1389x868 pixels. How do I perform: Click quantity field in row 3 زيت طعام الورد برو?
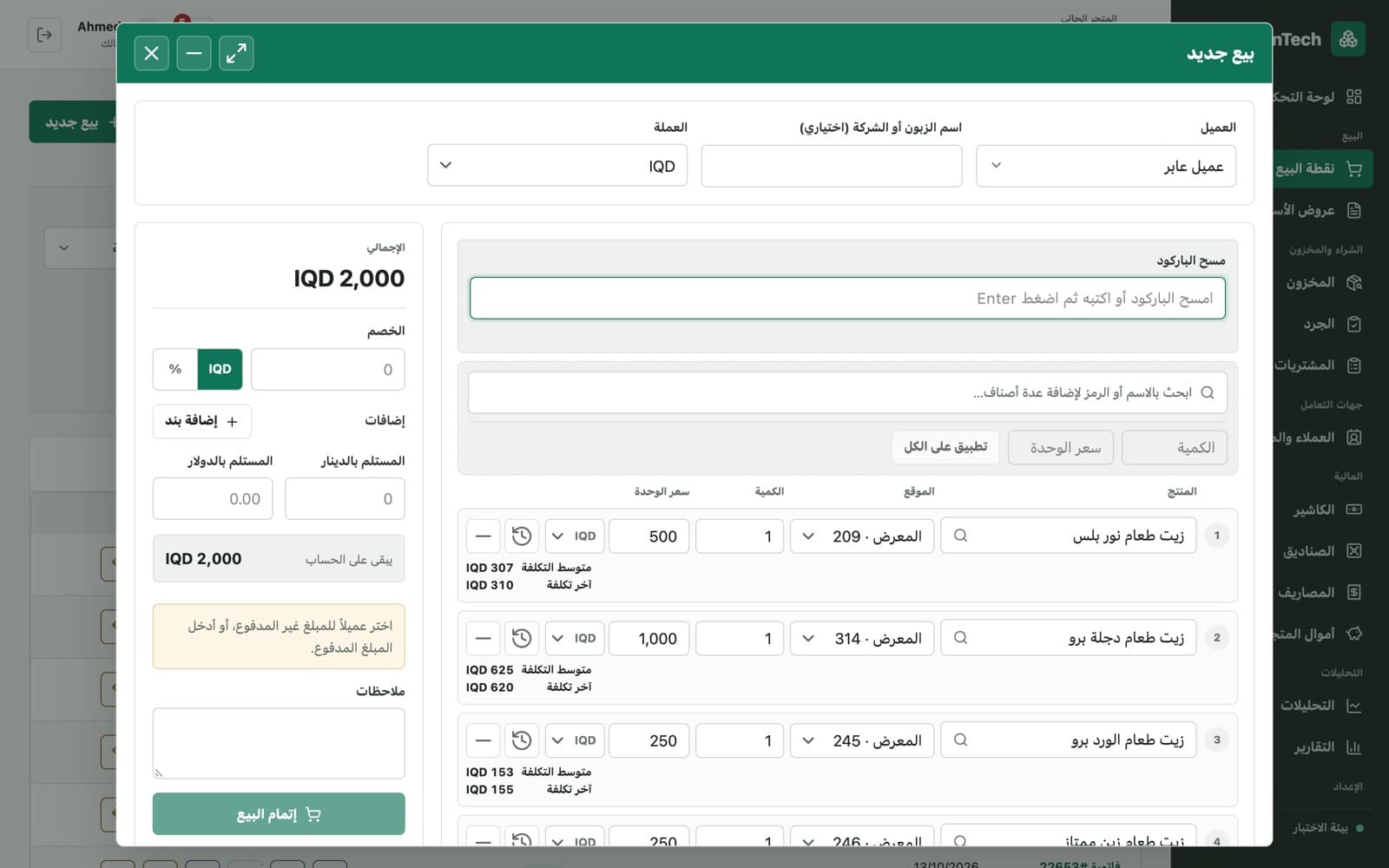click(x=740, y=741)
